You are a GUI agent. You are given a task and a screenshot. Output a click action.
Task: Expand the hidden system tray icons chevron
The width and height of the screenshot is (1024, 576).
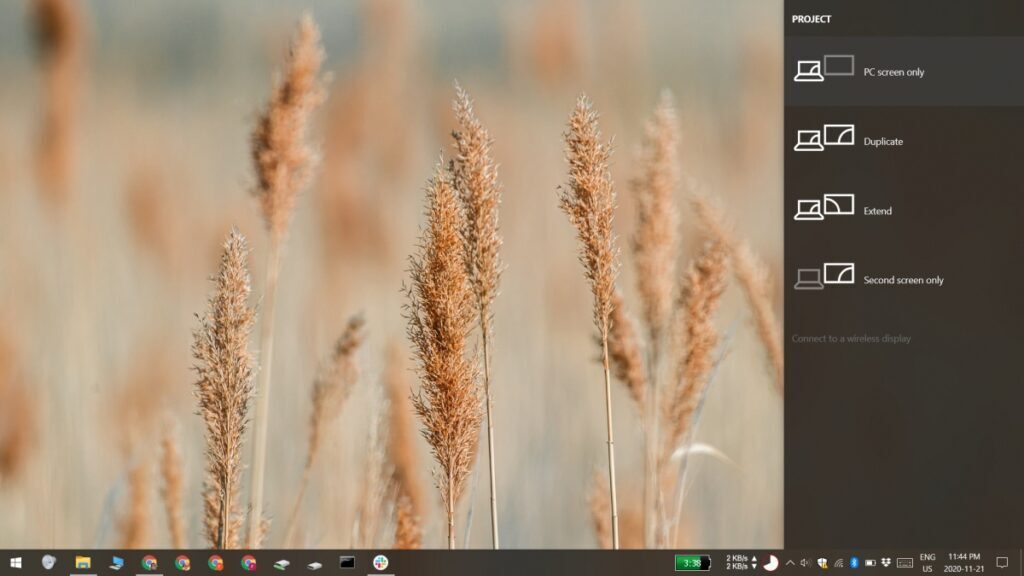(x=789, y=562)
